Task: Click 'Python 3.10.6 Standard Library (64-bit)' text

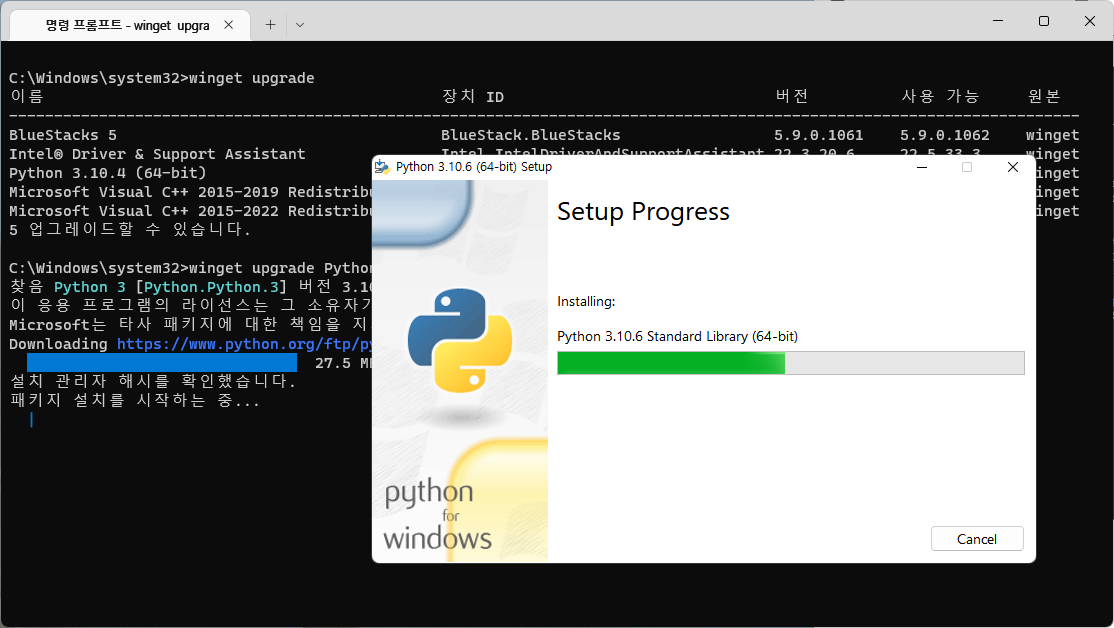Action: coord(677,336)
